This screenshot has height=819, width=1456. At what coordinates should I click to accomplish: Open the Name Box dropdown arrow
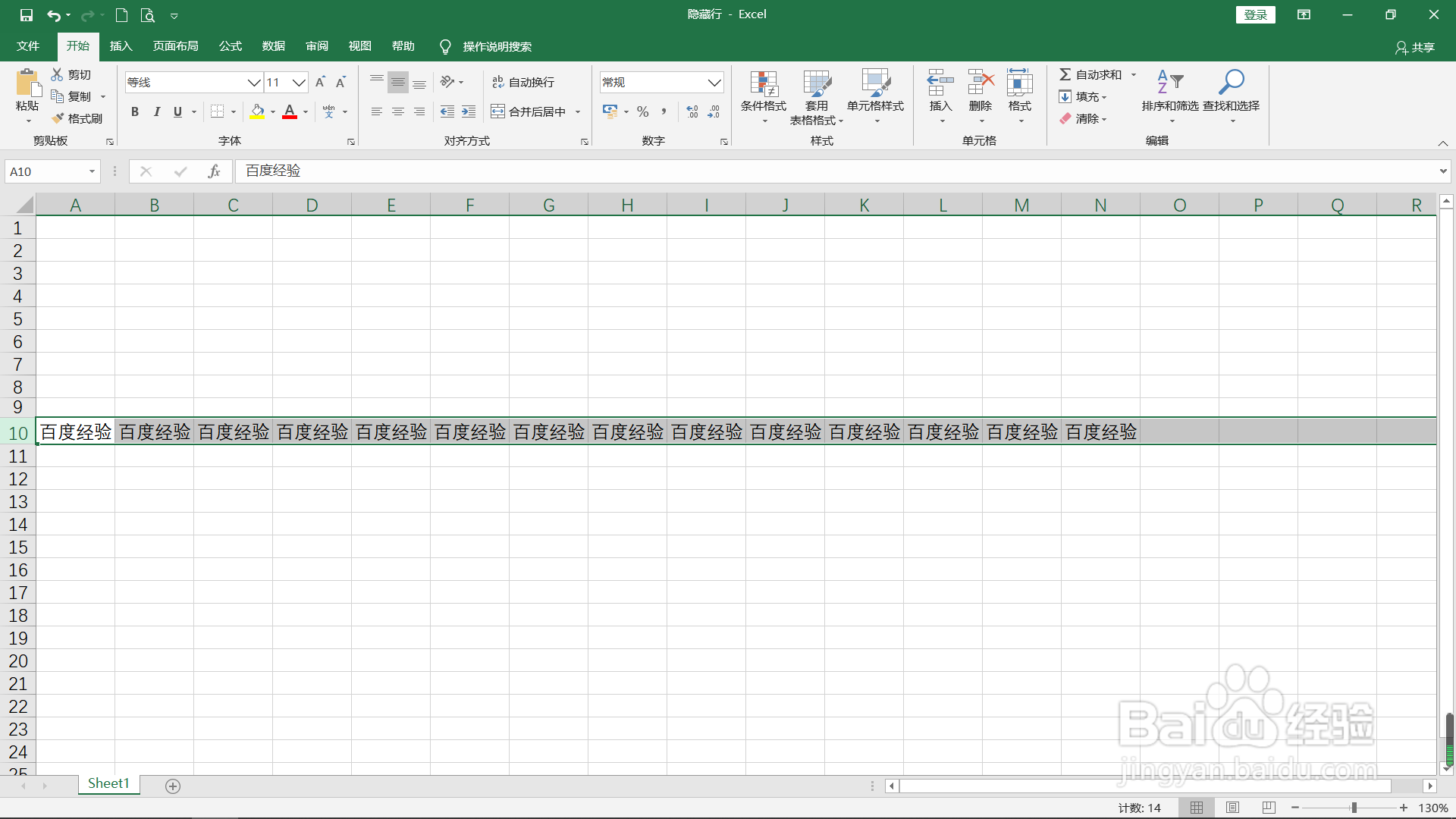coord(92,171)
